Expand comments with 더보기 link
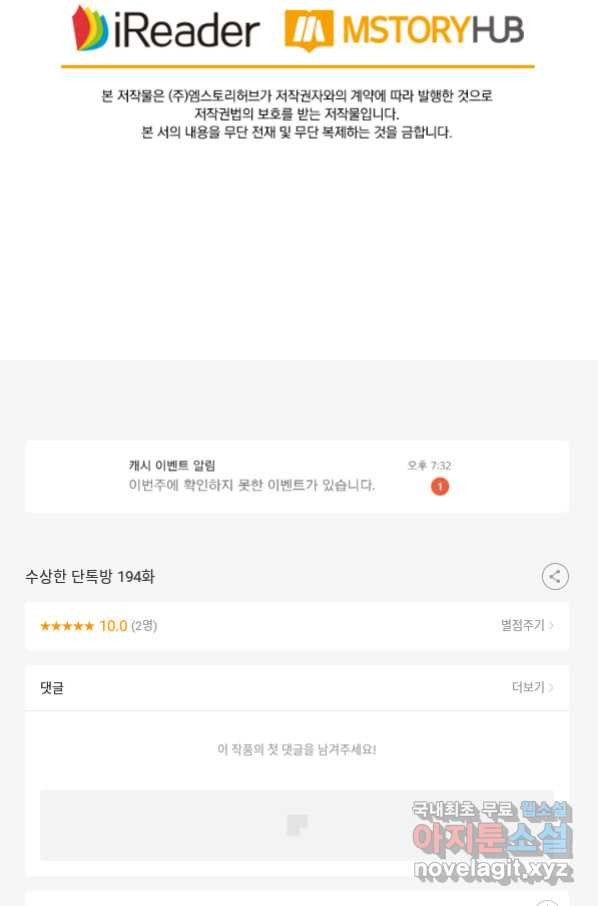The width and height of the screenshot is (598, 906). click(528, 687)
